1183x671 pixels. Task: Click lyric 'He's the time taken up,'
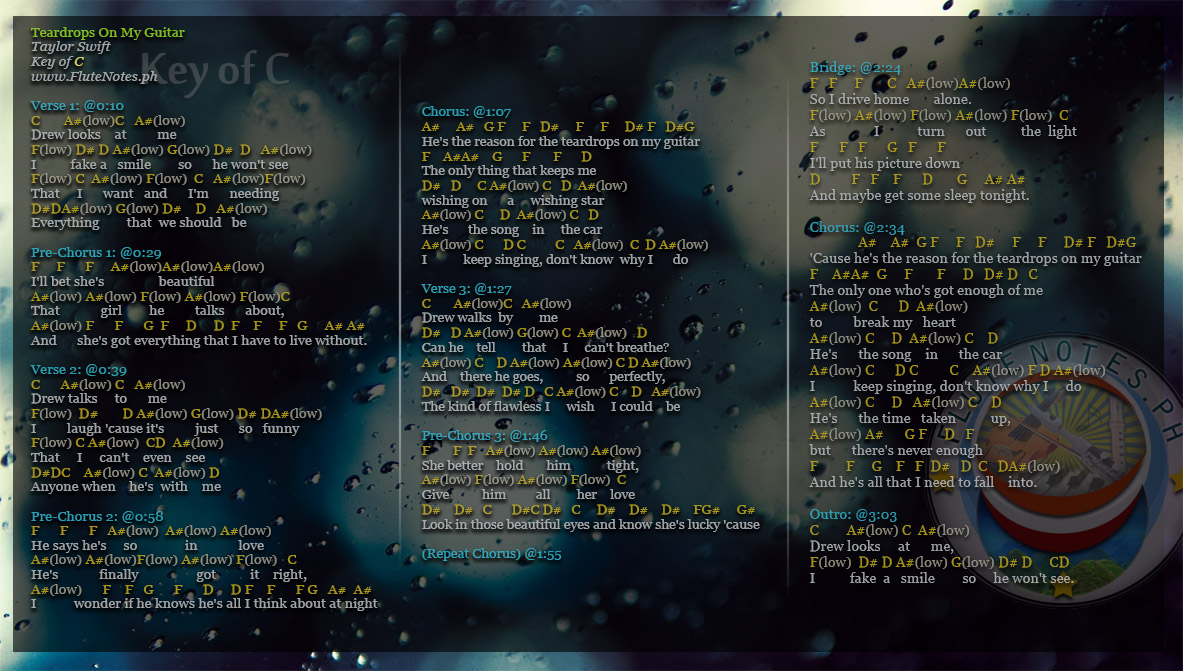(x=910, y=419)
